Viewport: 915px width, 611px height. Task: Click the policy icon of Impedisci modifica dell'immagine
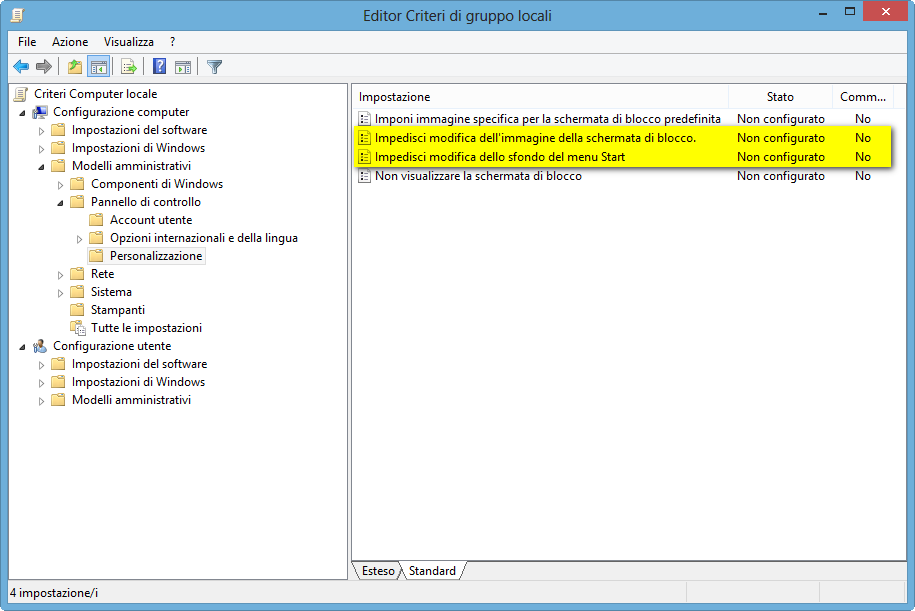coord(365,138)
